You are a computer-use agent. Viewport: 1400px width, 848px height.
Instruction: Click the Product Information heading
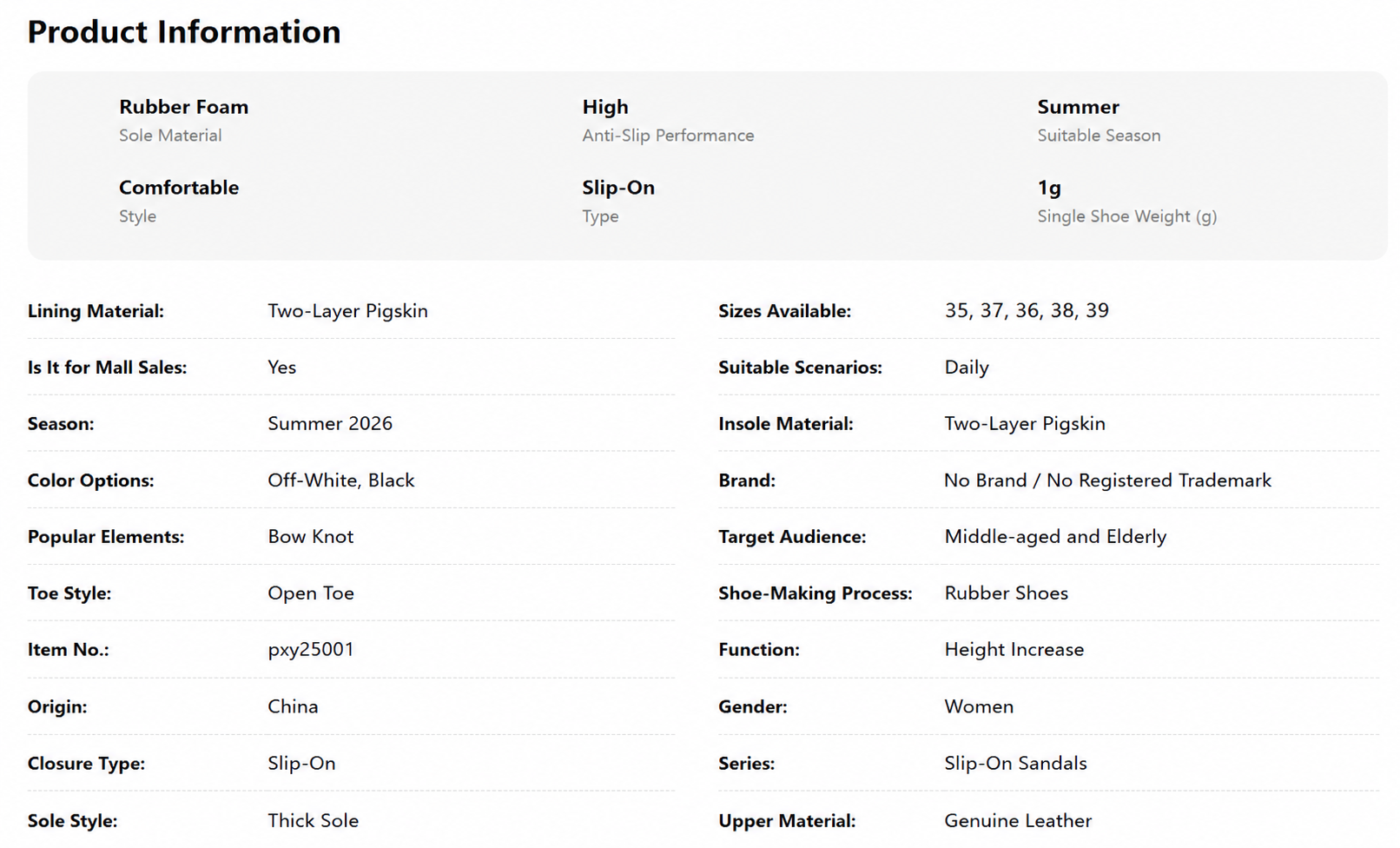pyautogui.click(x=184, y=32)
